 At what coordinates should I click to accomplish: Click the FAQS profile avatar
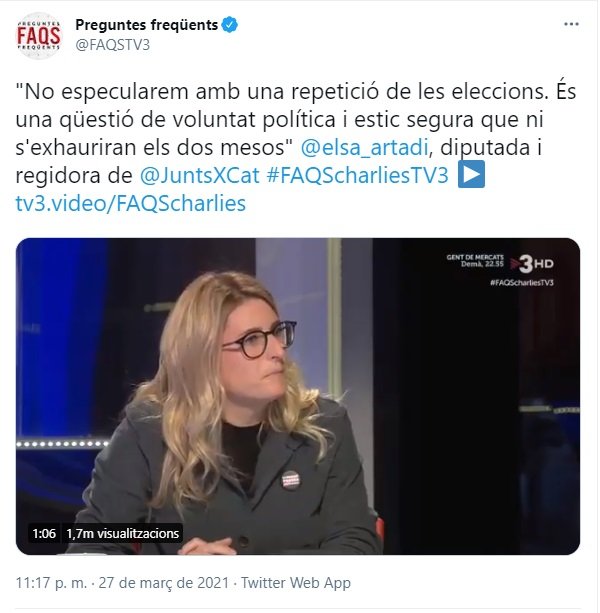39,36
